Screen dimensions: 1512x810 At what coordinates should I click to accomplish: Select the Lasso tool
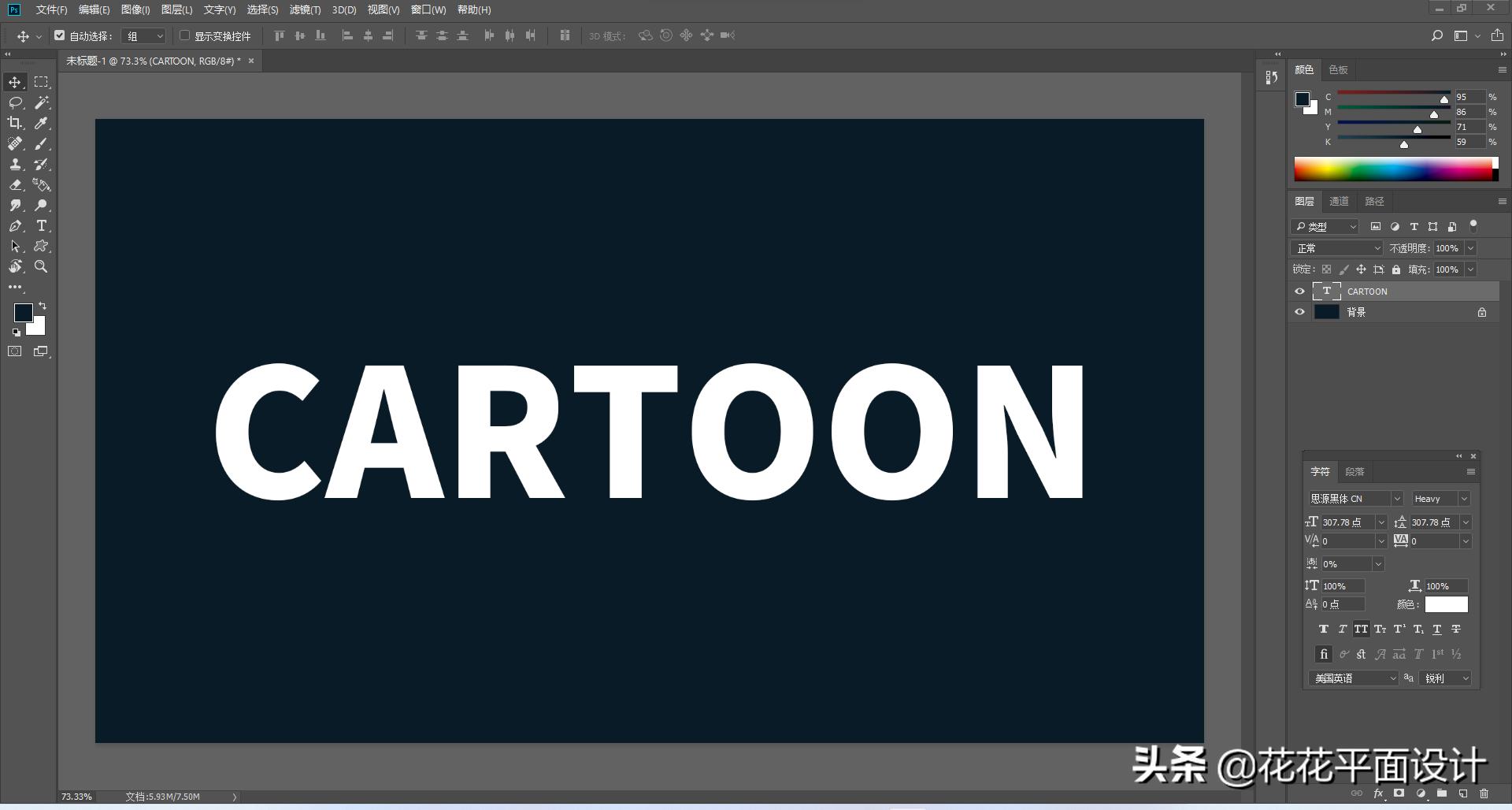pyautogui.click(x=15, y=102)
